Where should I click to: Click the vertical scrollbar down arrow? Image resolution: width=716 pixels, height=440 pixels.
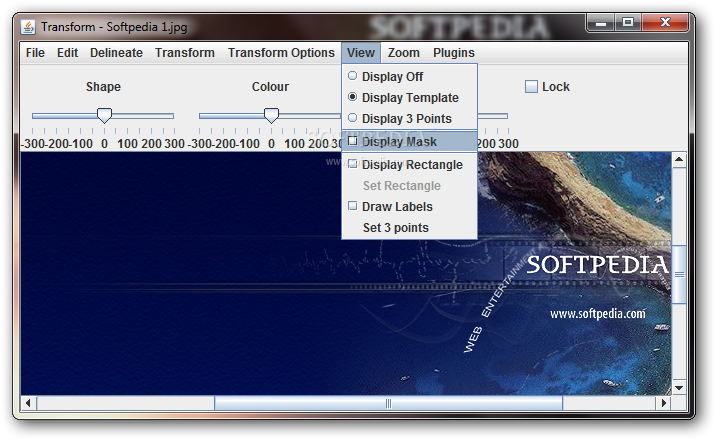679,388
